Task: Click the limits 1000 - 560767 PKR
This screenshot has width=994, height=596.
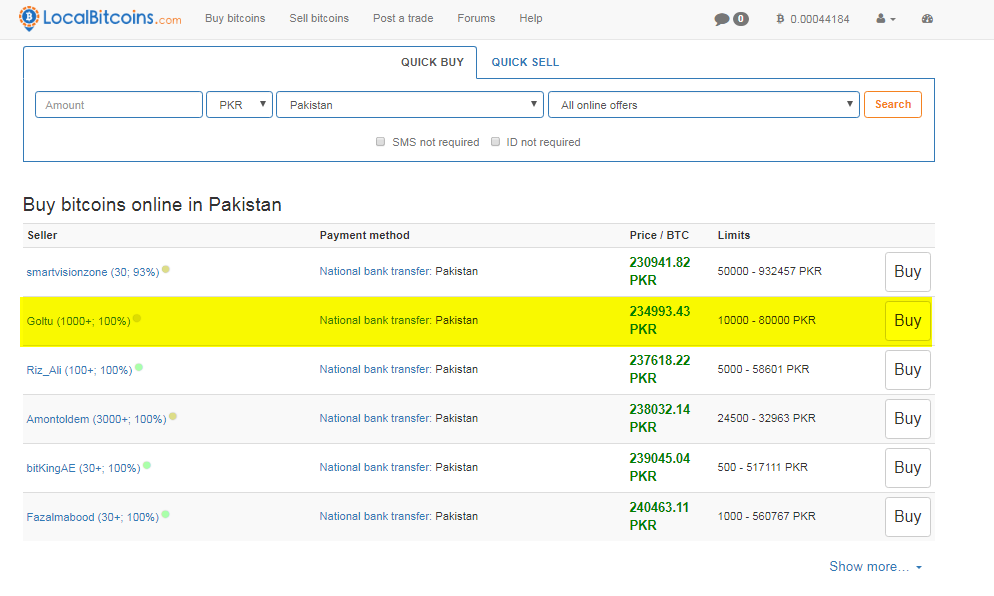Action: pyautogui.click(x=766, y=516)
